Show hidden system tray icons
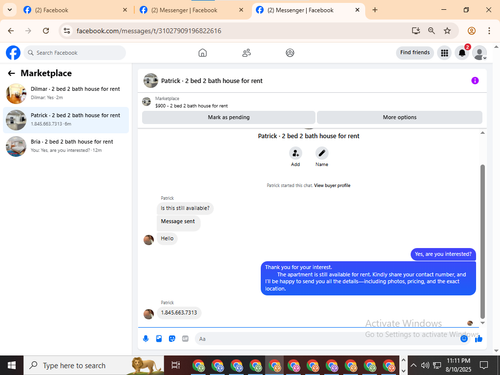The image size is (500, 375). coord(413,365)
